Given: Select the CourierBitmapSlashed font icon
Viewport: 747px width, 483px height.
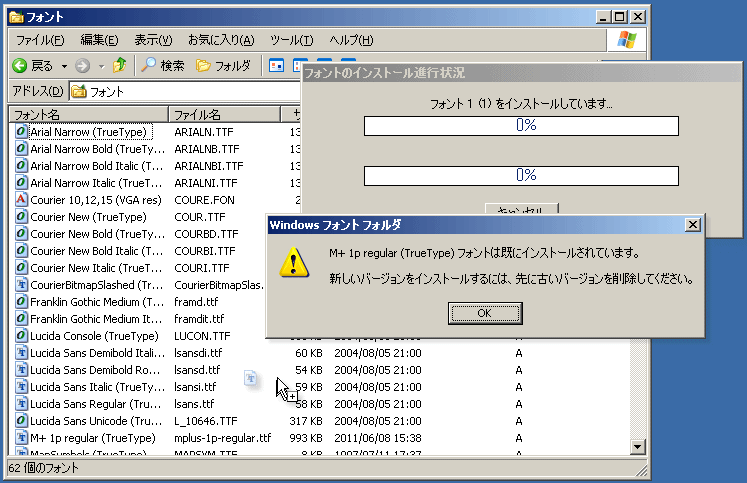Looking at the screenshot, I should (x=21, y=284).
